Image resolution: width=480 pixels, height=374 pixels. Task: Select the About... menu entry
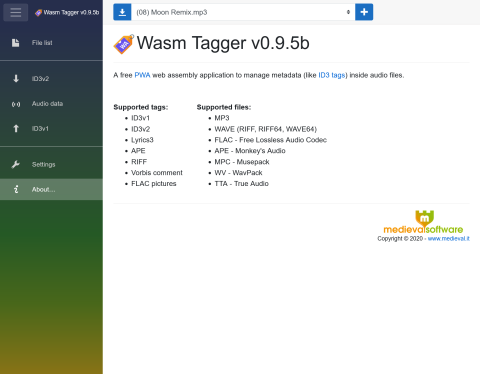(51, 189)
